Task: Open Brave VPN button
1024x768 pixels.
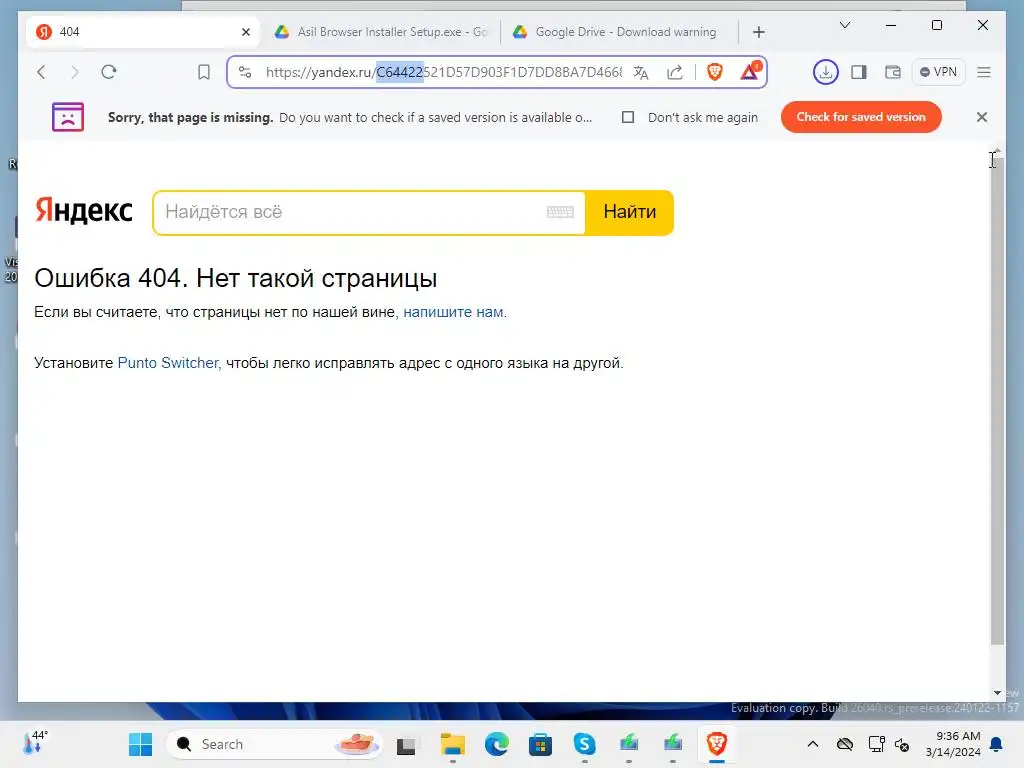Action: pyautogui.click(x=938, y=72)
